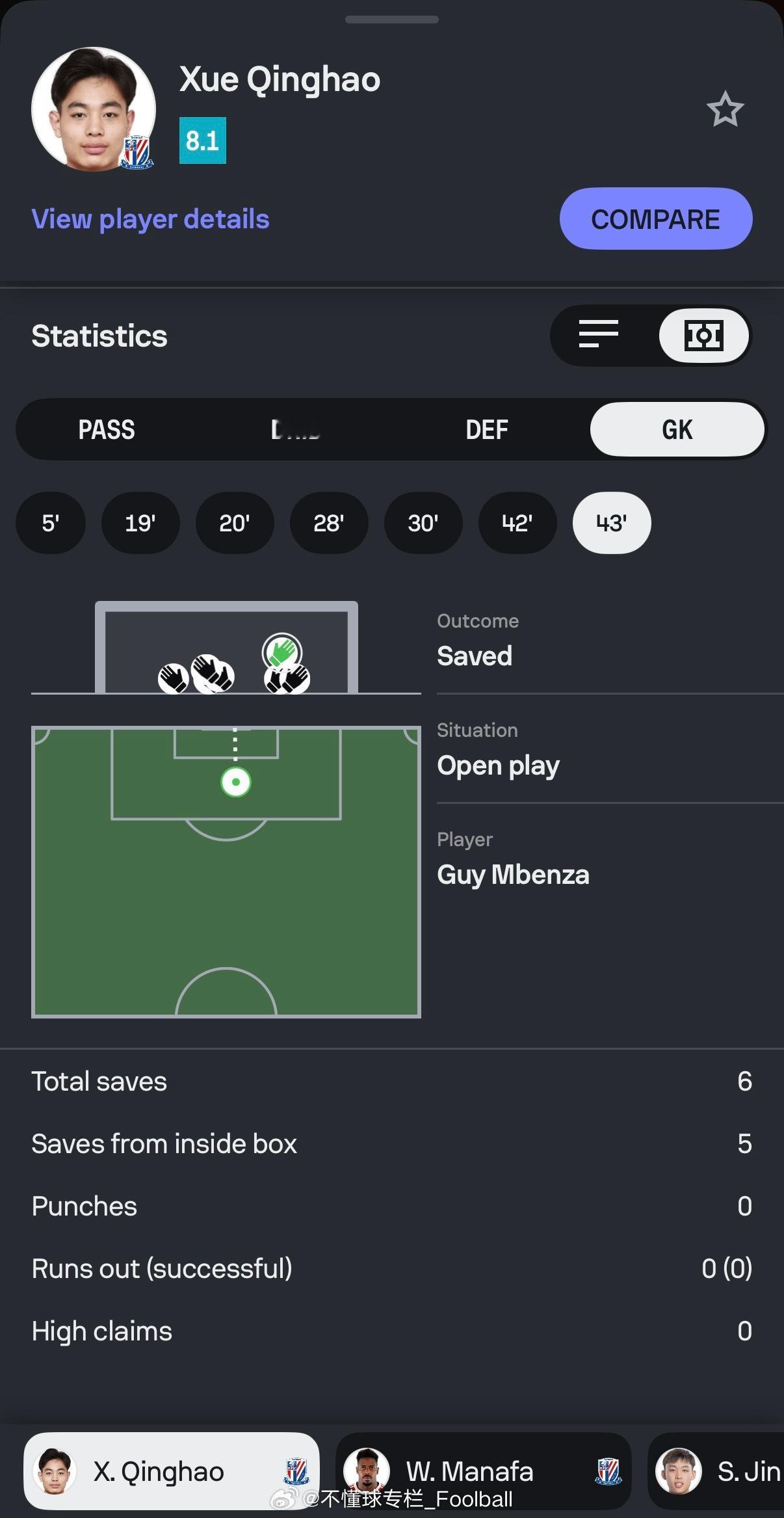Click View player details link
The image size is (784, 1518).
(x=150, y=219)
